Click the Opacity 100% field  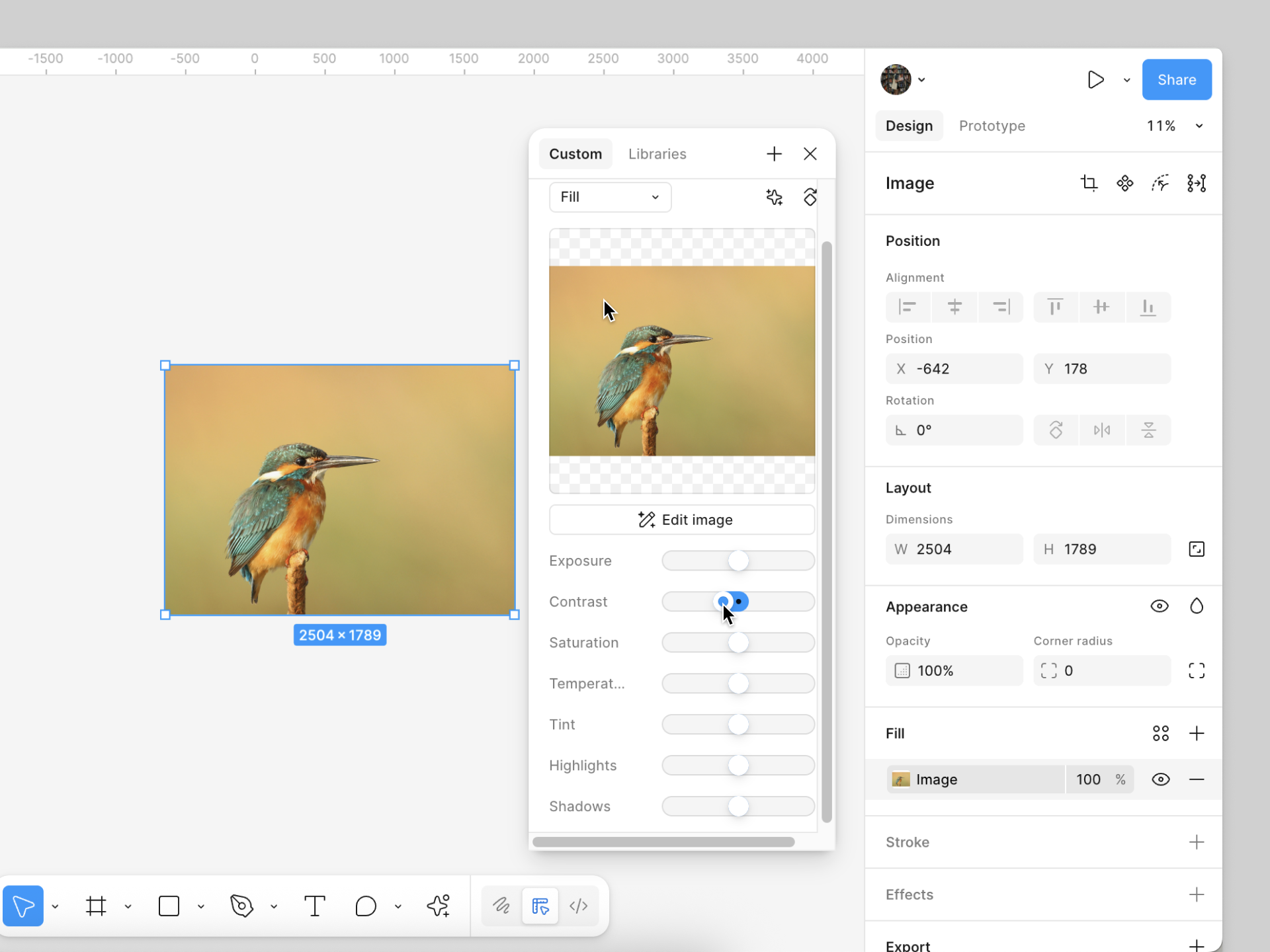(954, 670)
